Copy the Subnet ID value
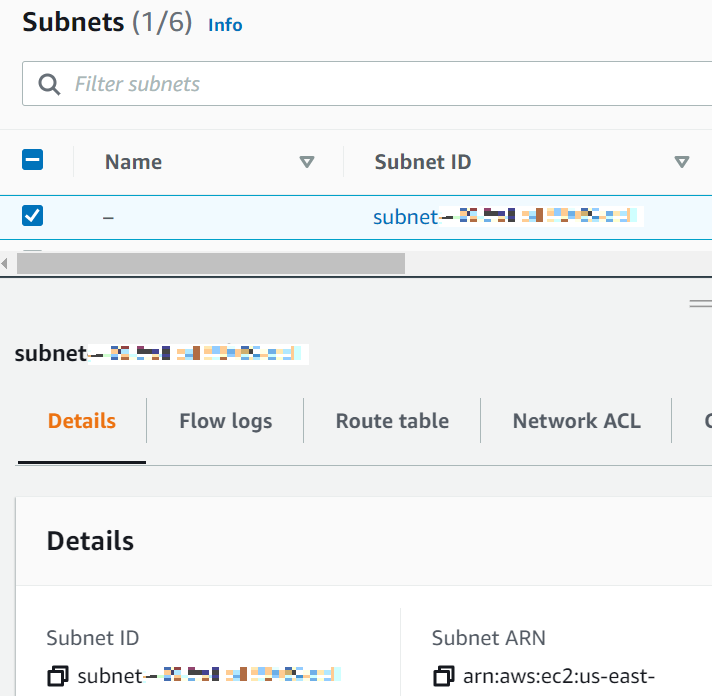The image size is (712, 696). [x=58, y=676]
